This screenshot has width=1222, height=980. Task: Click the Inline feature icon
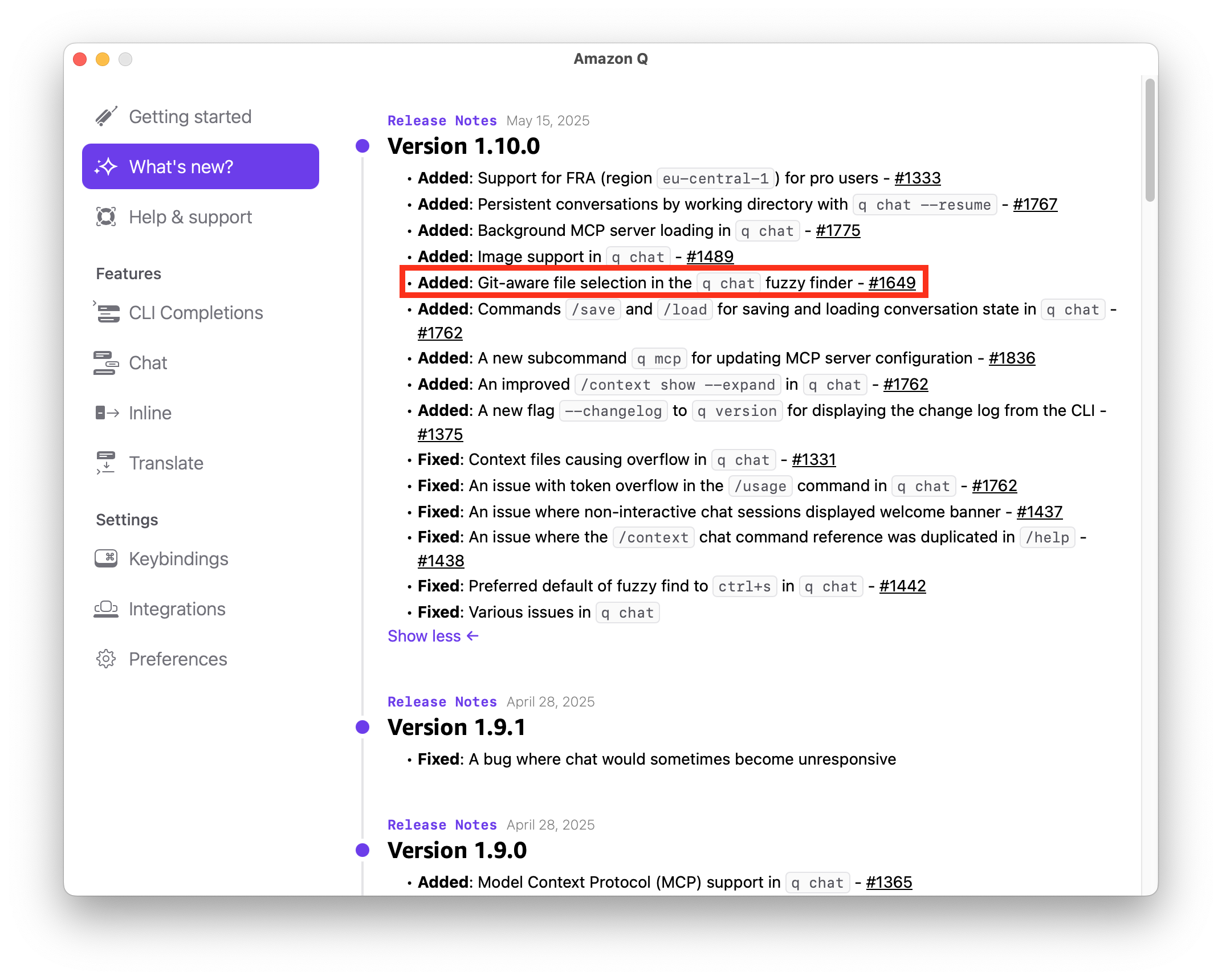(107, 413)
